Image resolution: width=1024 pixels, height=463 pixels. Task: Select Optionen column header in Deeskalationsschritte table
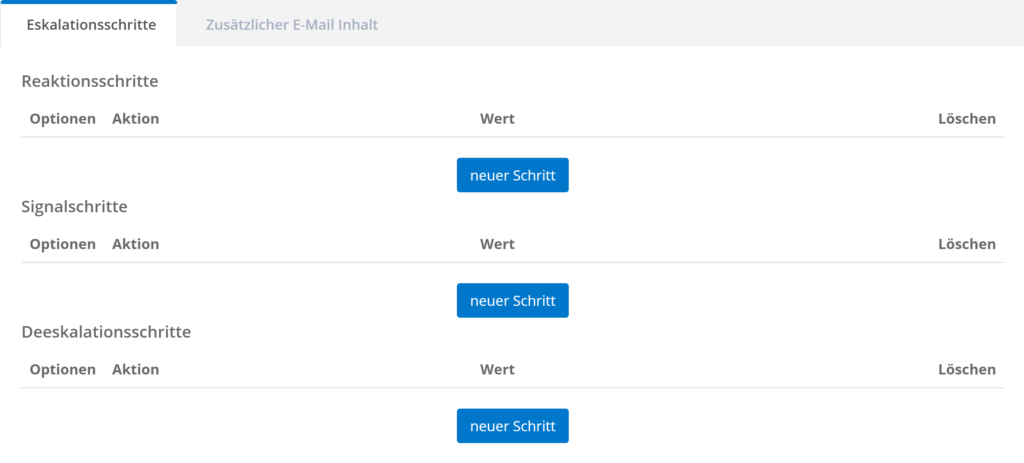63,370
